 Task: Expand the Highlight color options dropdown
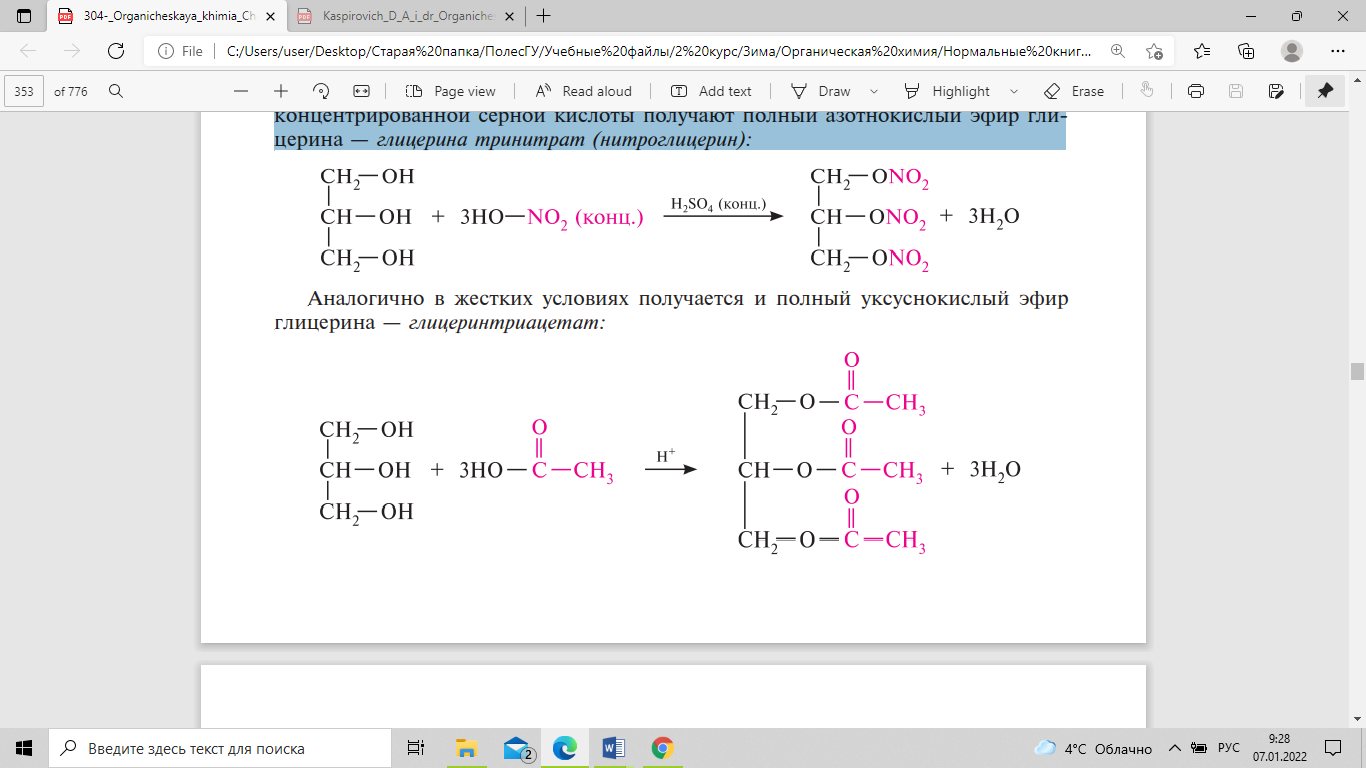coord(1014,91)
